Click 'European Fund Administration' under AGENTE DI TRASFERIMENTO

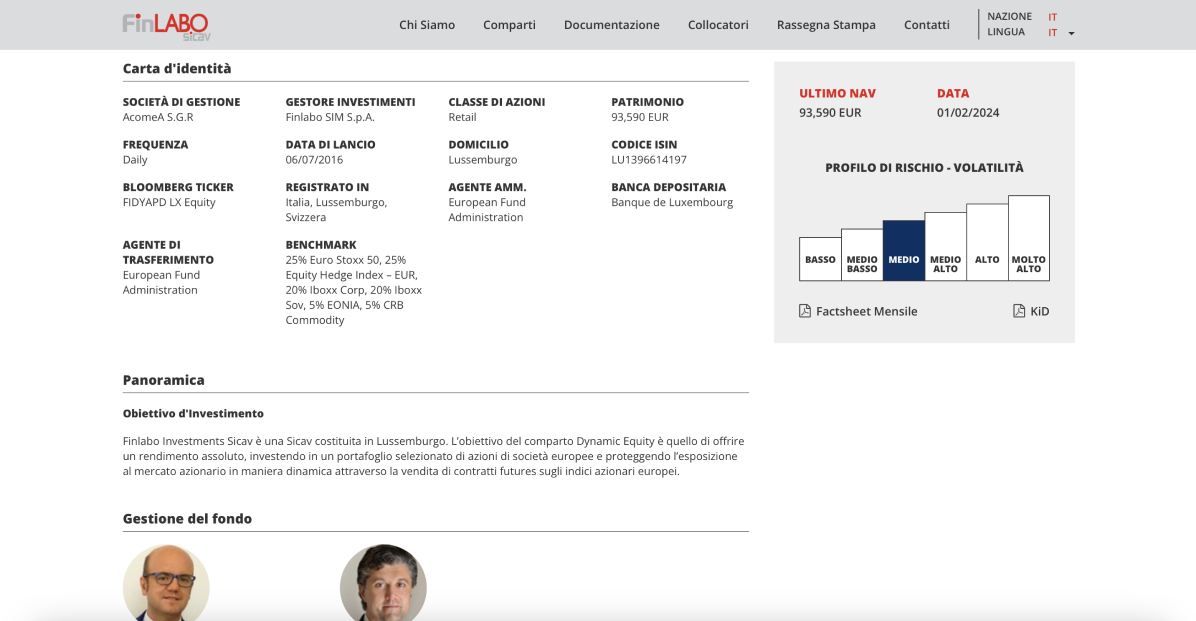pyautogui.click(x=161, y=283)
